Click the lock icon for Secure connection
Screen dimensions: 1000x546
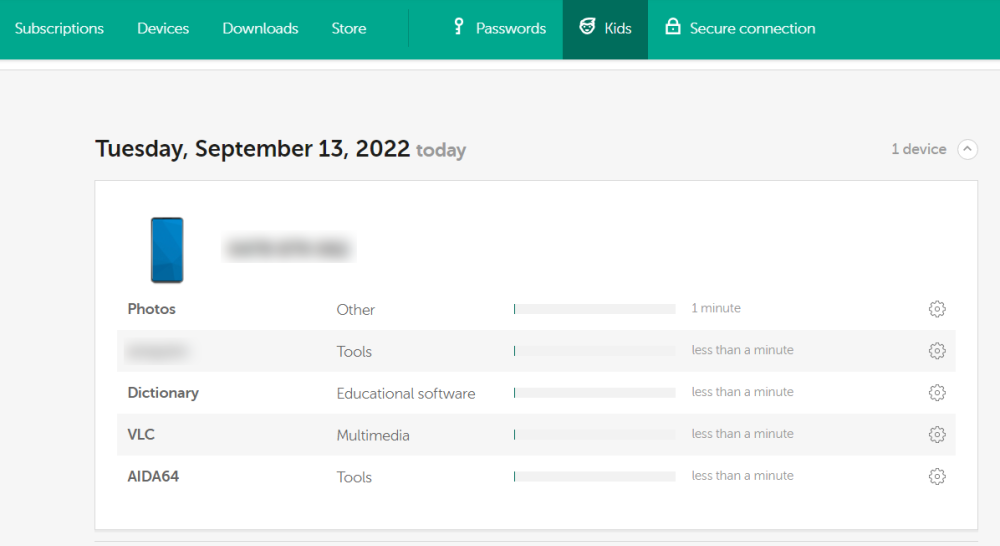673,26
